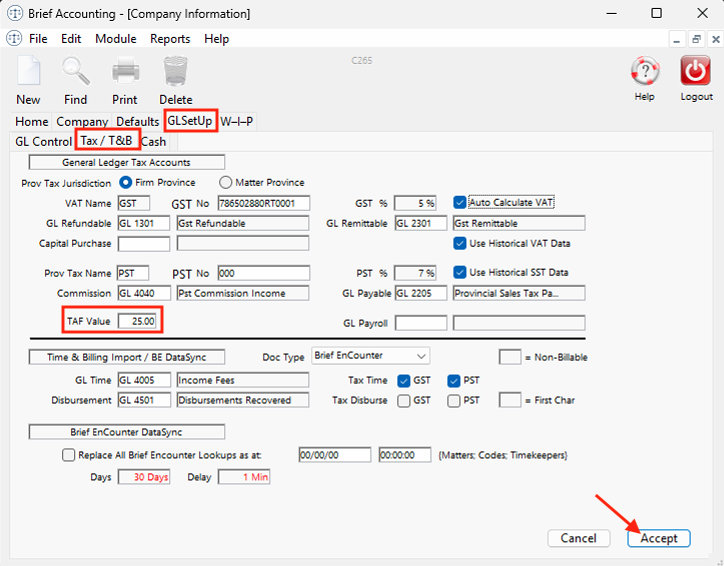Screen dimensions: 724x566
Task: Open the File menu
Action: click(38, 39)
